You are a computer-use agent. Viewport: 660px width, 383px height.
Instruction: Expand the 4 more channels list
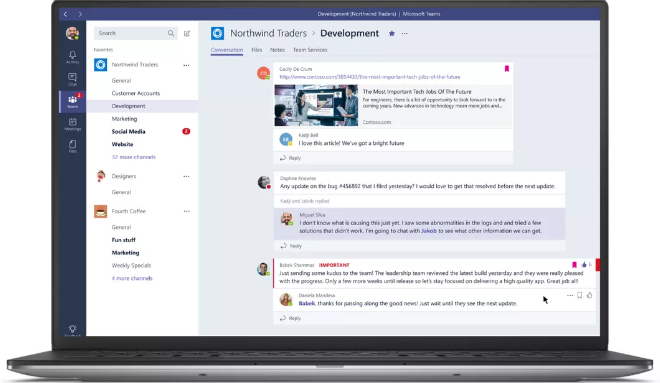[x=132, y=278]
